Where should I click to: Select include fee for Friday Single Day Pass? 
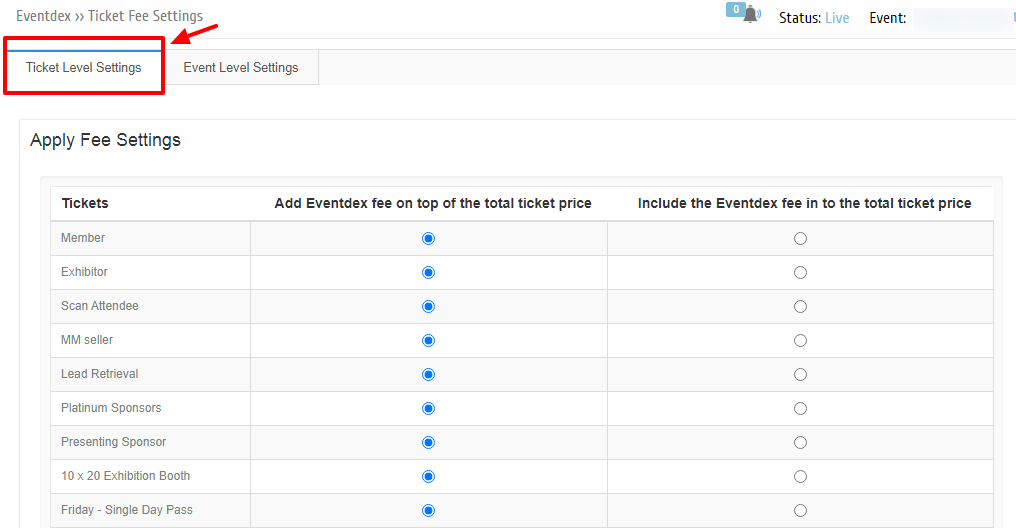click(x=800, y=511)
